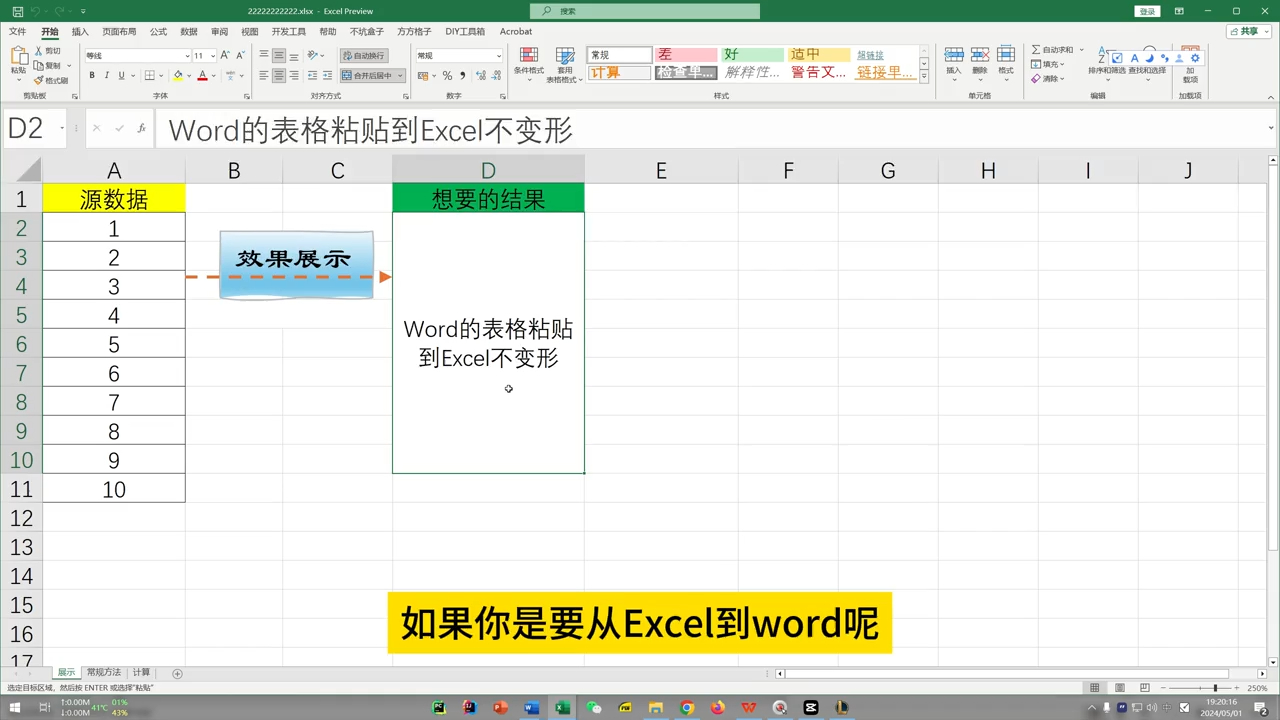Switch to the 插入 ribbon tab

pyautogui.click(x=80, y=31)
